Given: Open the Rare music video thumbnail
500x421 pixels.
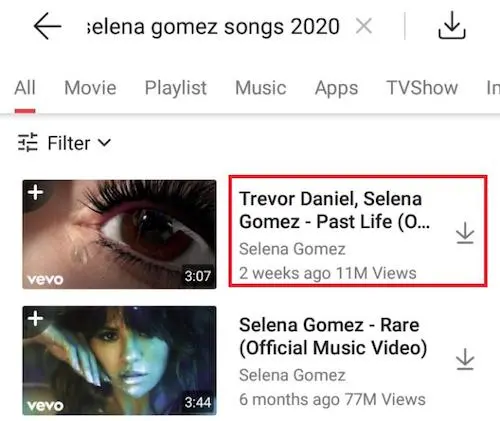Looking at the screenshot, I should pyautogui.click(x=119, y=360).
